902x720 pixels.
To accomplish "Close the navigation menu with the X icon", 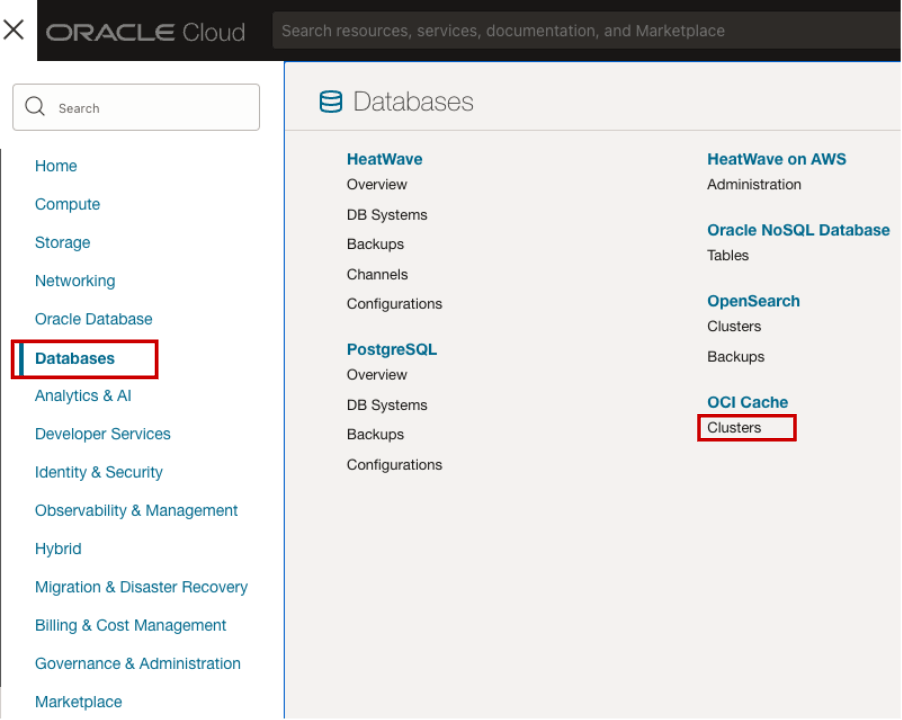I will tap(13, 29).
